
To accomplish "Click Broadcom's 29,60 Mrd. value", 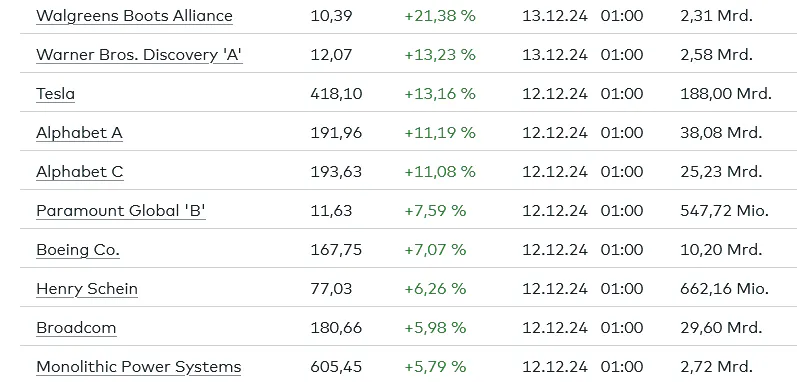I will click(x=721, y=328).
